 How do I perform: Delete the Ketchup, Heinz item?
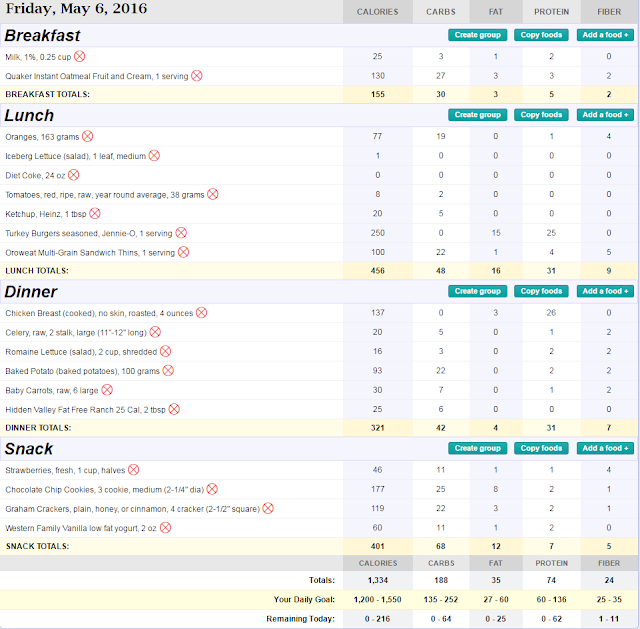tap(95, 213)
